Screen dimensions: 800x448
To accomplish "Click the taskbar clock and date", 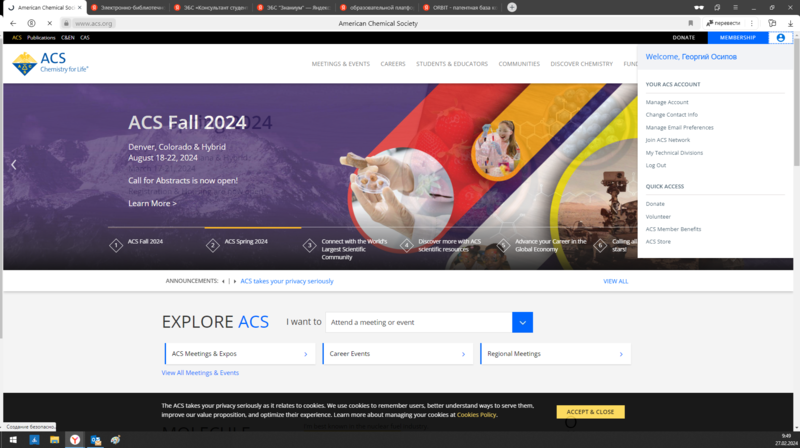I will point(786,440).
